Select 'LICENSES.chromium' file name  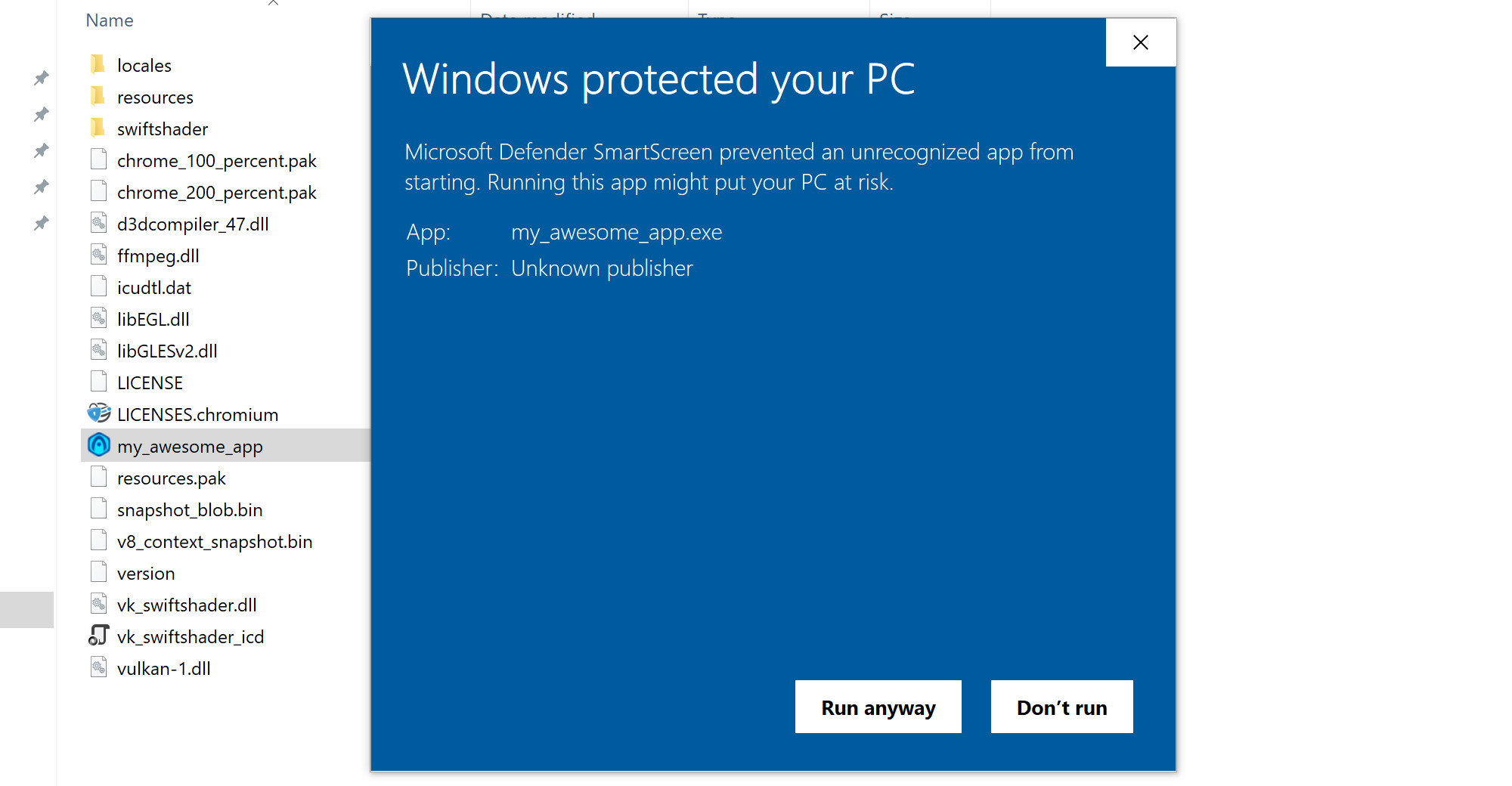pos(198,415)
